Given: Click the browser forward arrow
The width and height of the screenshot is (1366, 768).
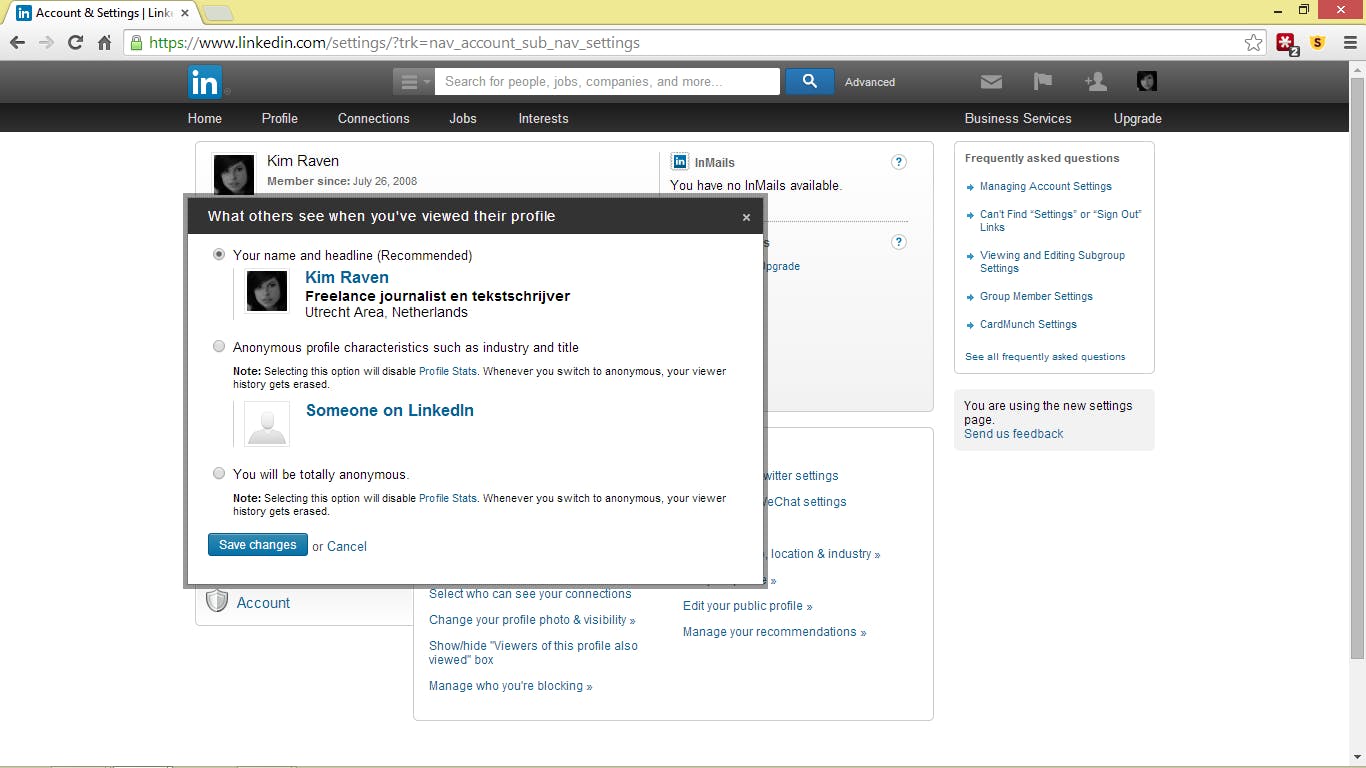Looking at the screenshot, I should [46, 43].
